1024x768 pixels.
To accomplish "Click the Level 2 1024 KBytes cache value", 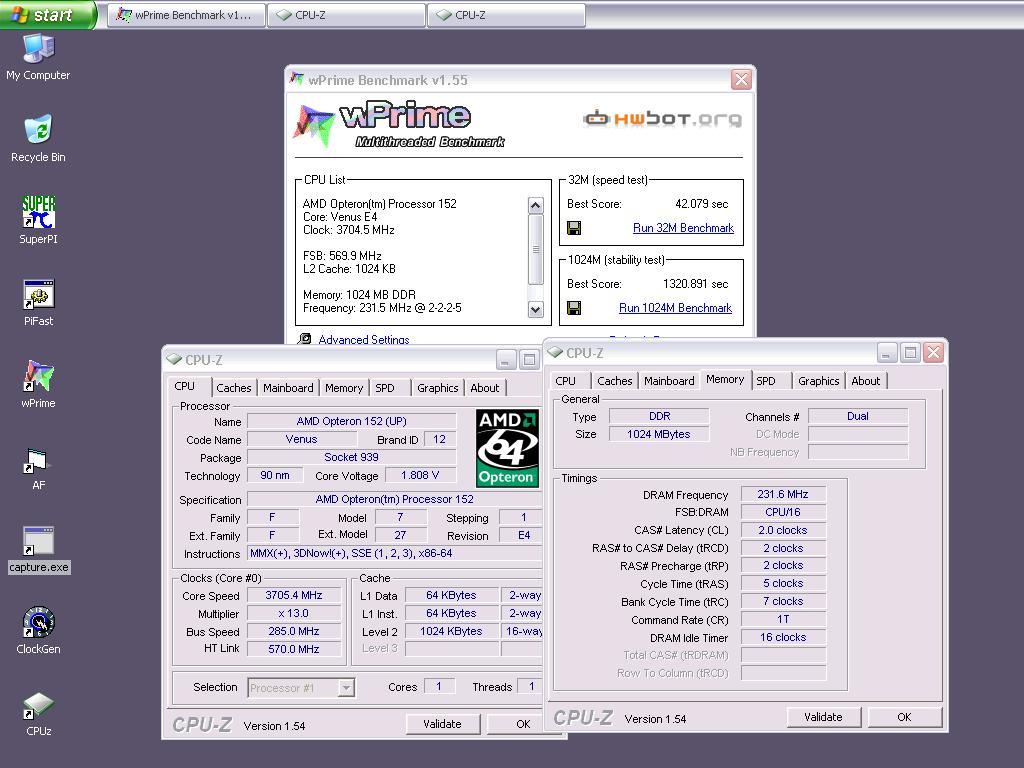I will [451, 632].
